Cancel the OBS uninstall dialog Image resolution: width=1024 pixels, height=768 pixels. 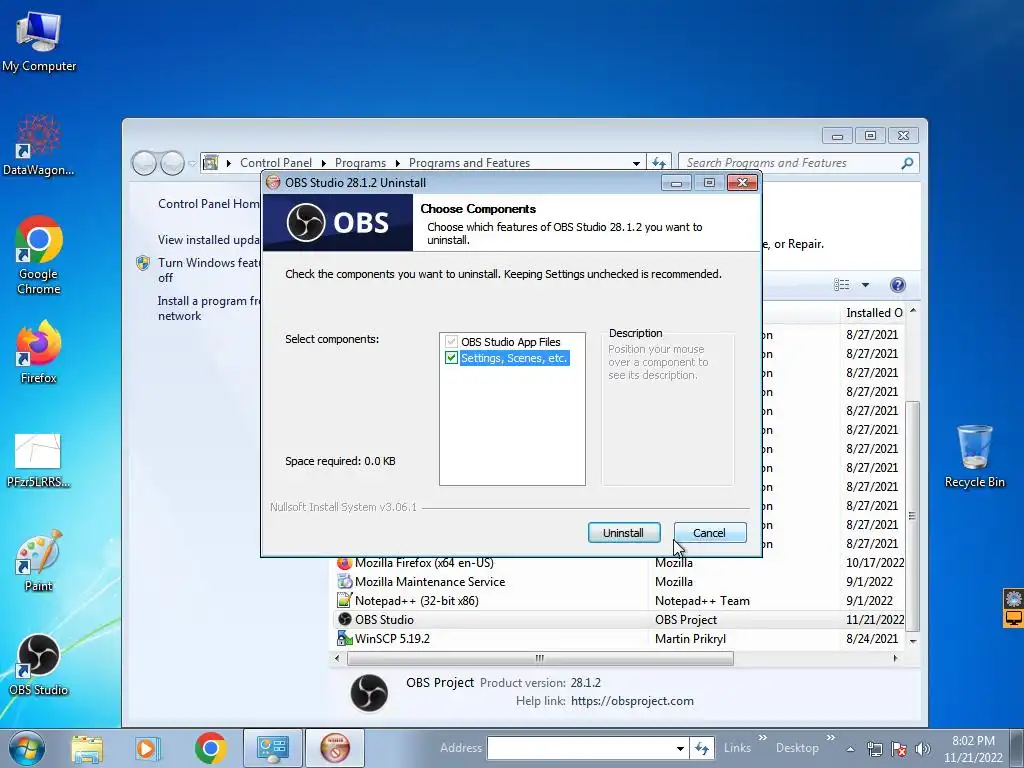[710, 533]
